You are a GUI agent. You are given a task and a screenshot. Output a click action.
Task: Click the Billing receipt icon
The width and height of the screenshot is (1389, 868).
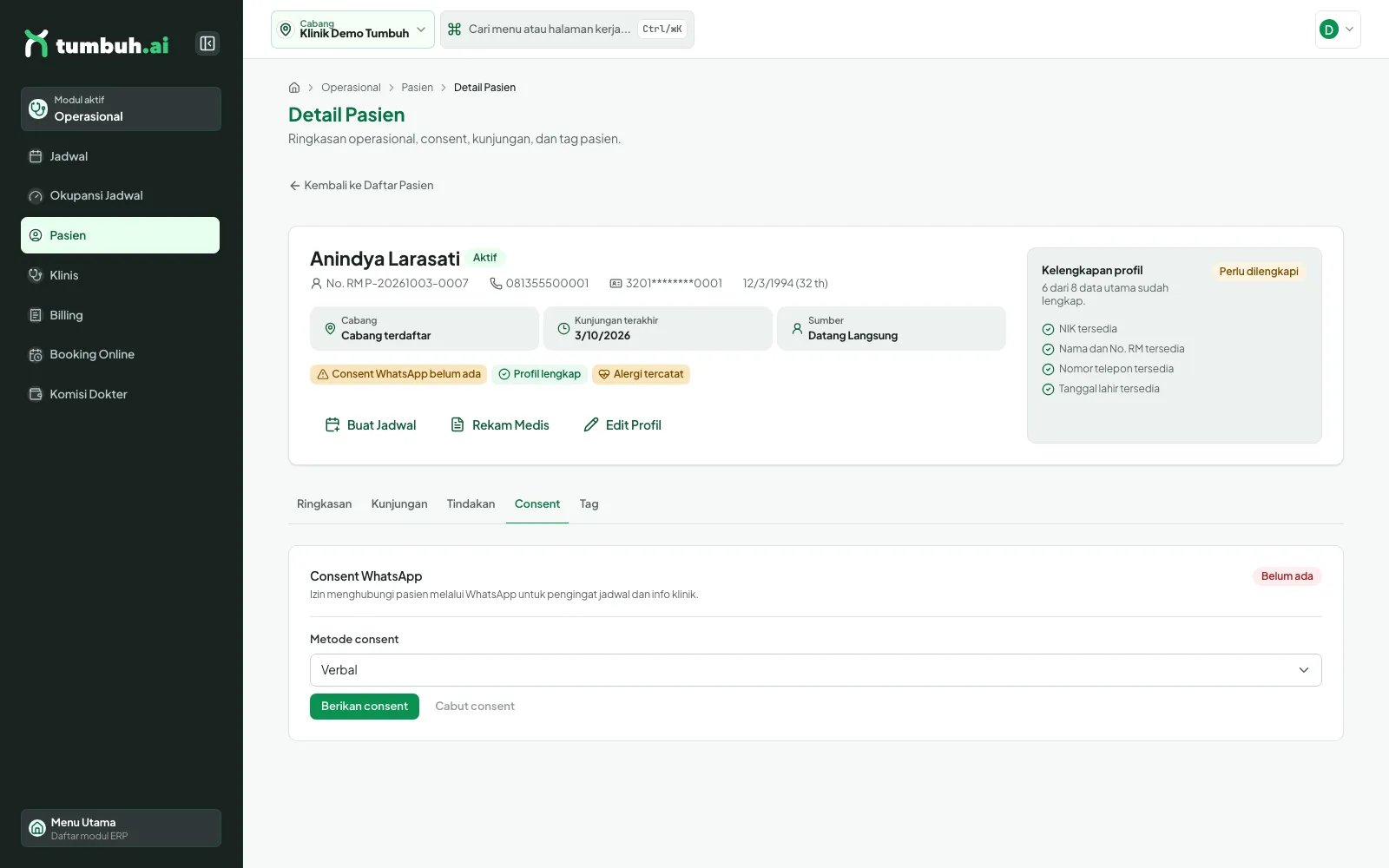(x=36, y=315)
